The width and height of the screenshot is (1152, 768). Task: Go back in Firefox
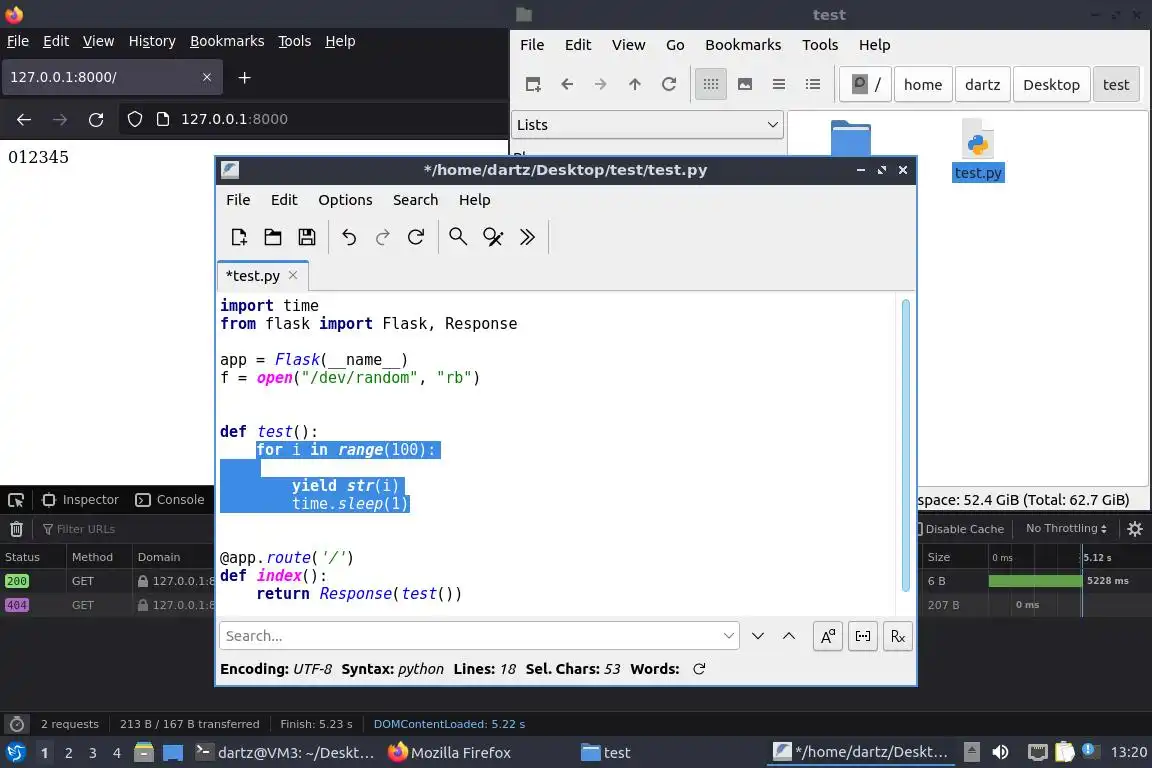pyautogui.click(x=24, y=119)
